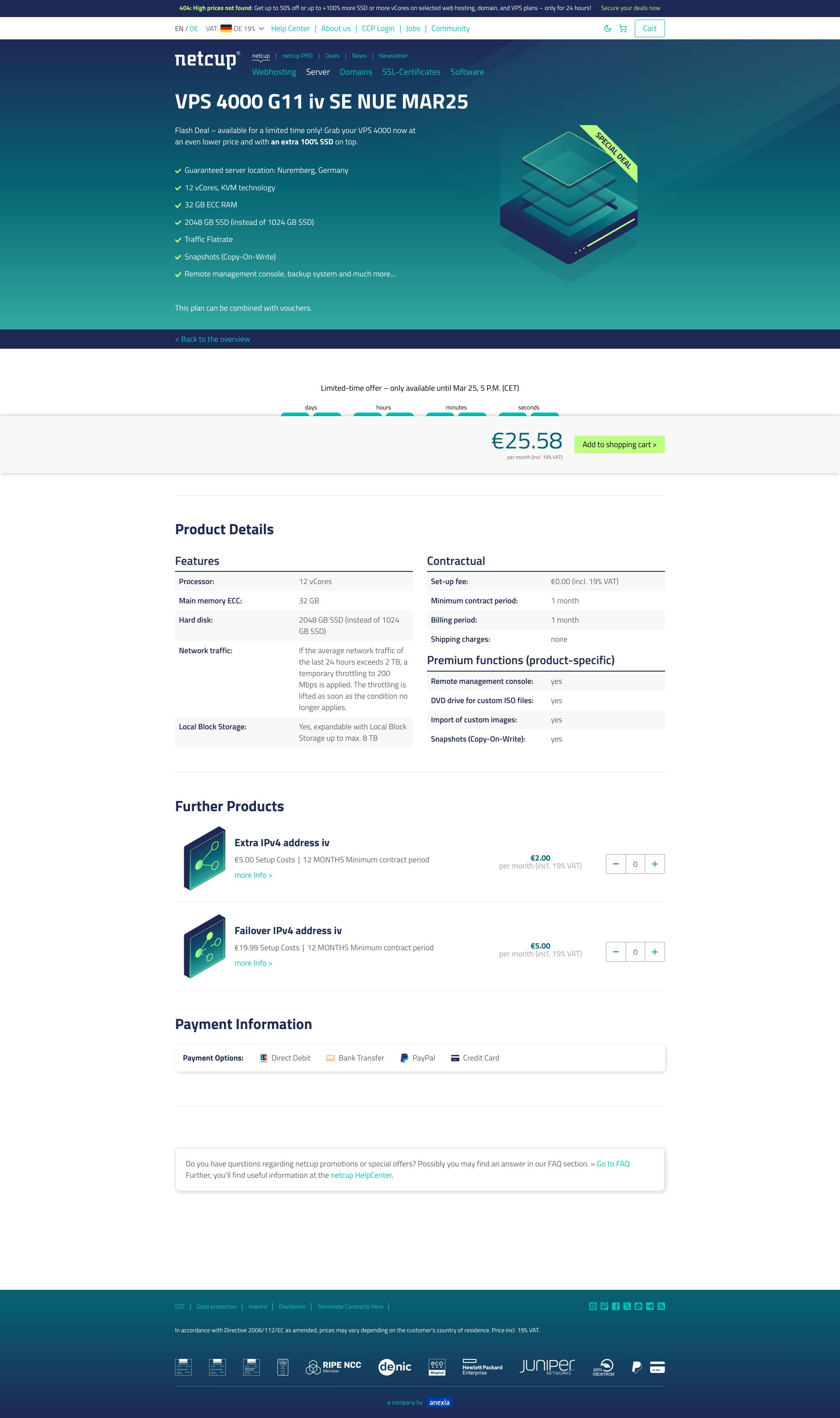The image size is (840, 1418).
Task: Open the CCP Login link
Action: [x=378, y=28]
